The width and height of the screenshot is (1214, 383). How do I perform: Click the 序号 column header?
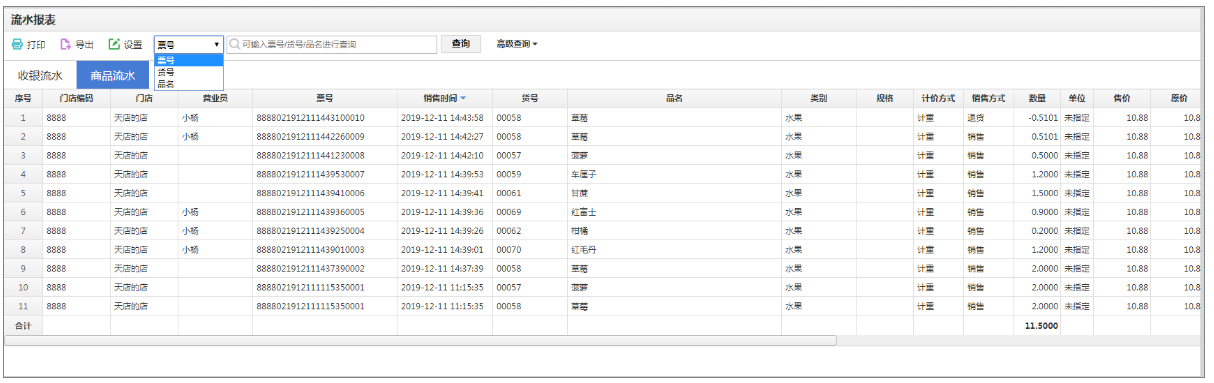(23, 99)
